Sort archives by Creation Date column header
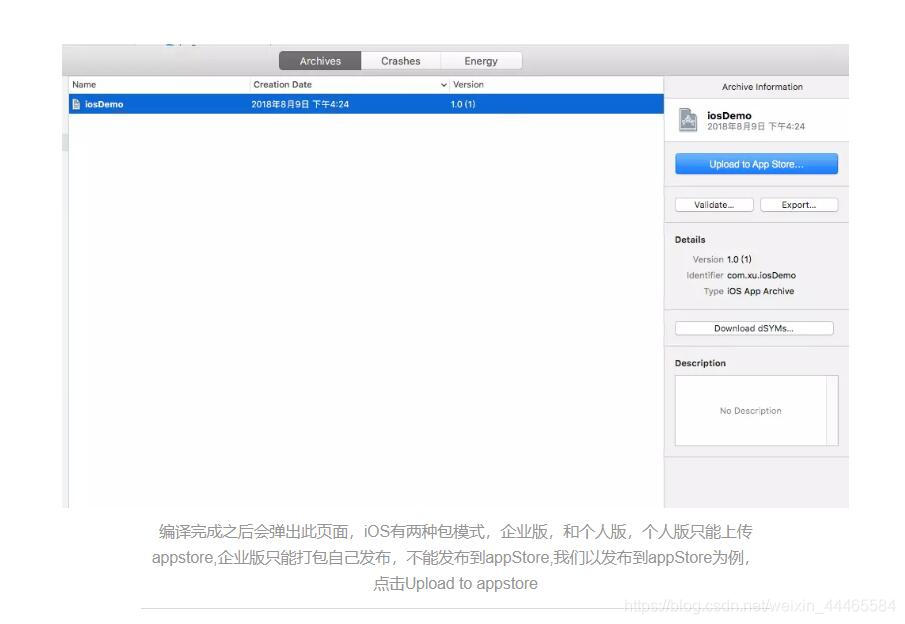The width and height of the screenshot is (905, 624). coord(282,84)
